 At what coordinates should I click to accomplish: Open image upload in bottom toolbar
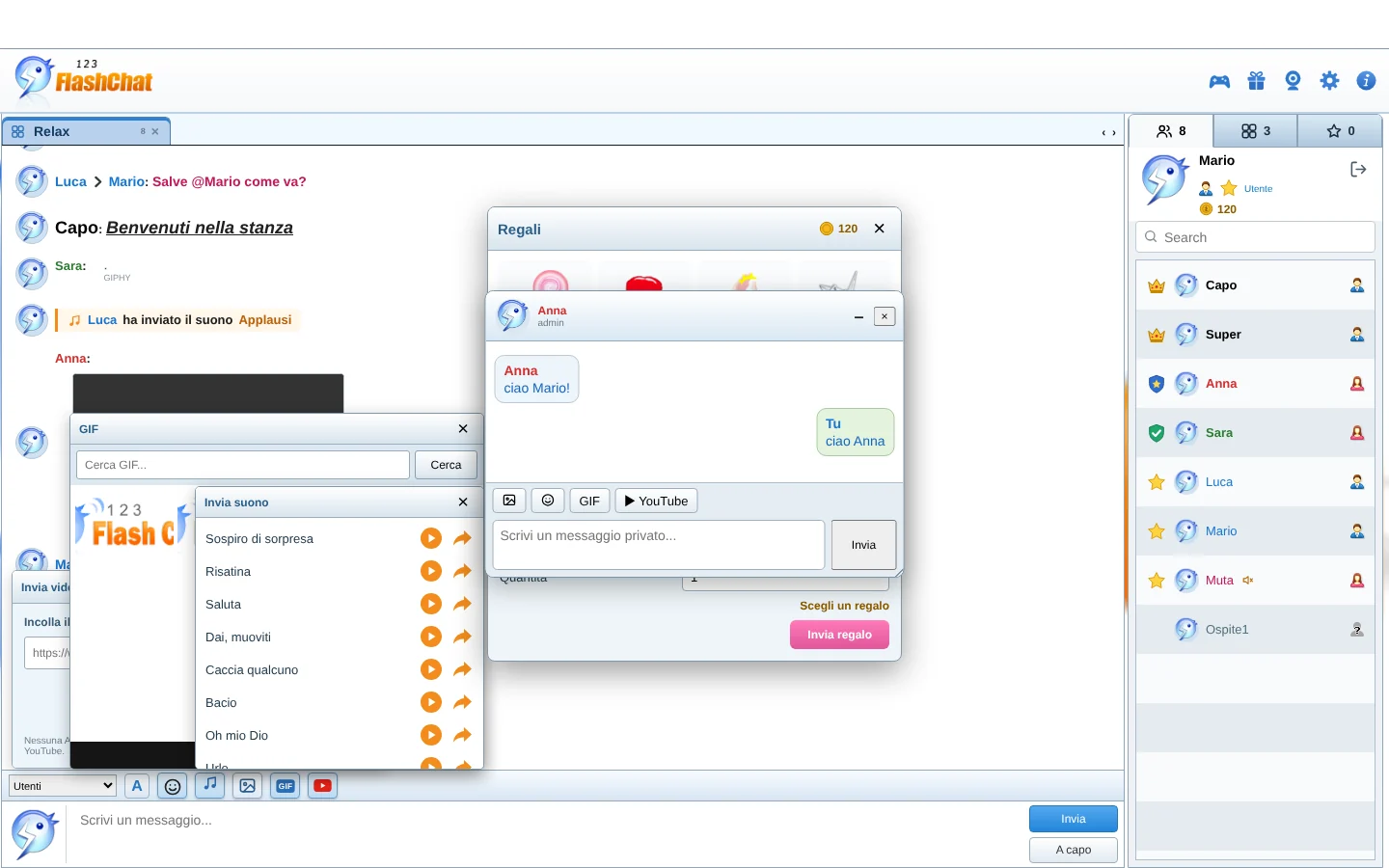[x=248, y=786]
